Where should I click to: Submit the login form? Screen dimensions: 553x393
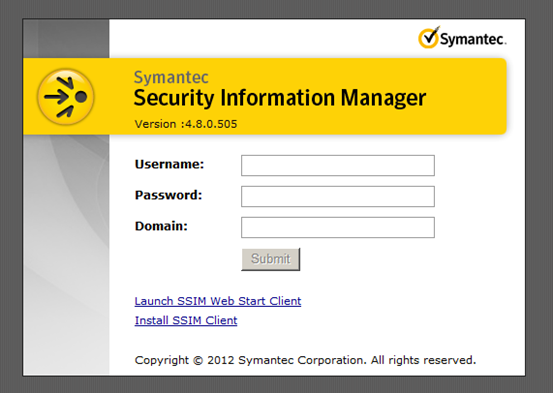coord(271,259)
